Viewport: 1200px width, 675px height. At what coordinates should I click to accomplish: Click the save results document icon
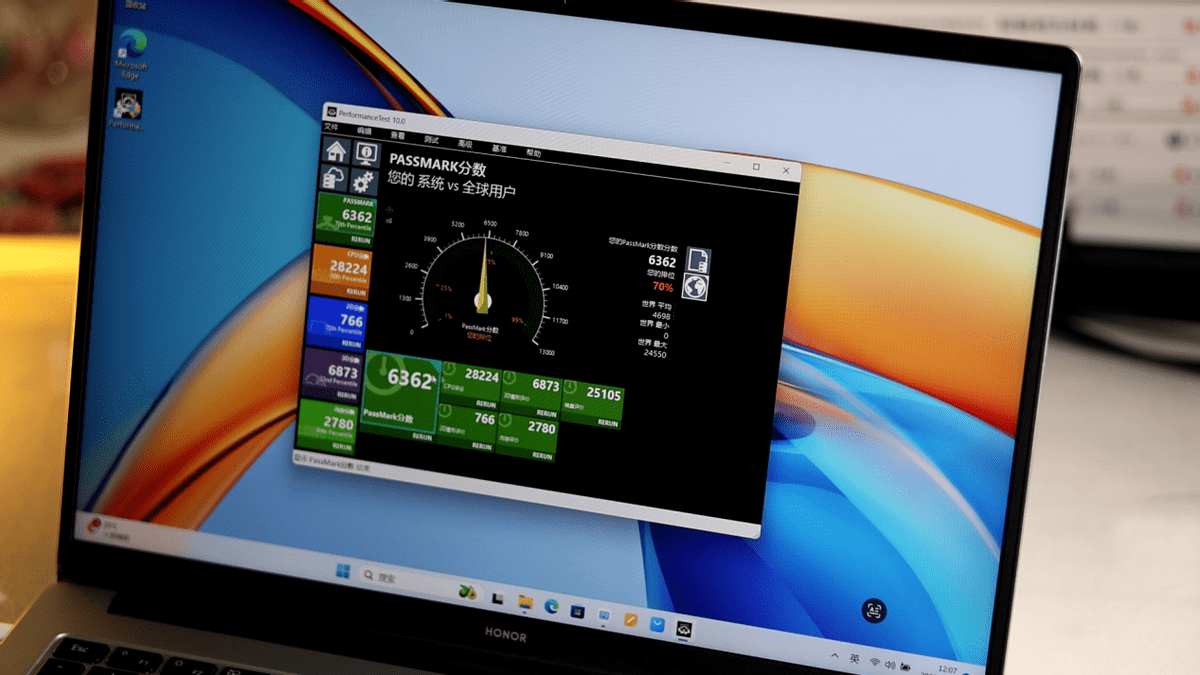[698, 260]
